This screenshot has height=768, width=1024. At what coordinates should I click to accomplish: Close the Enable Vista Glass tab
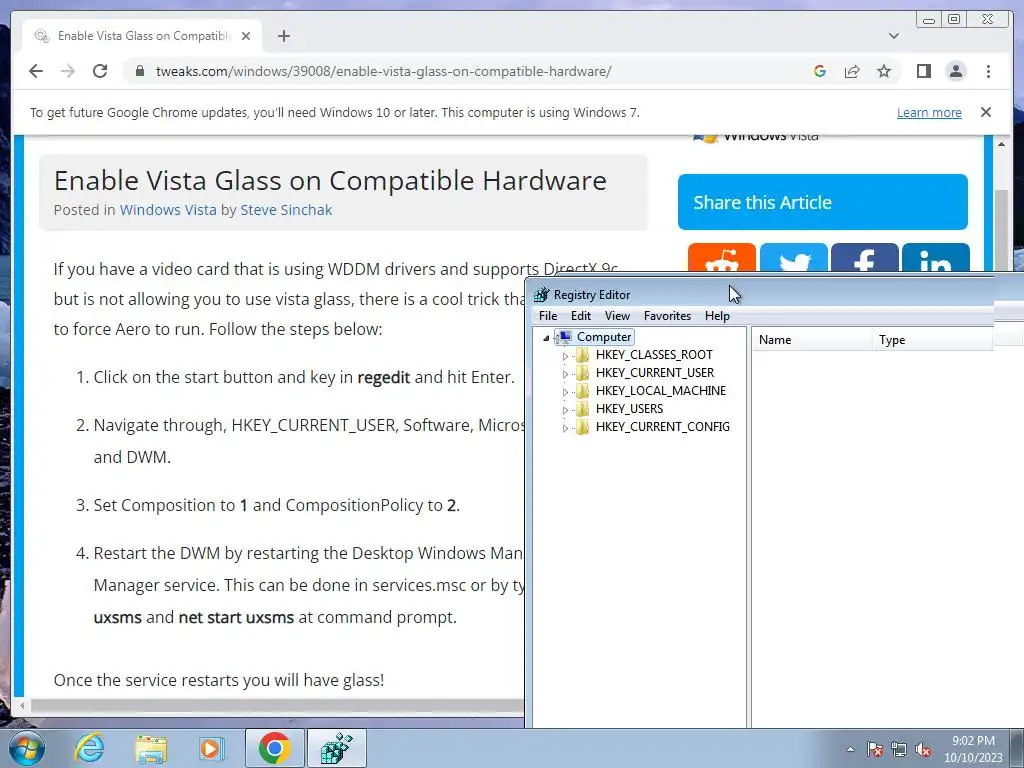(246, 36)
